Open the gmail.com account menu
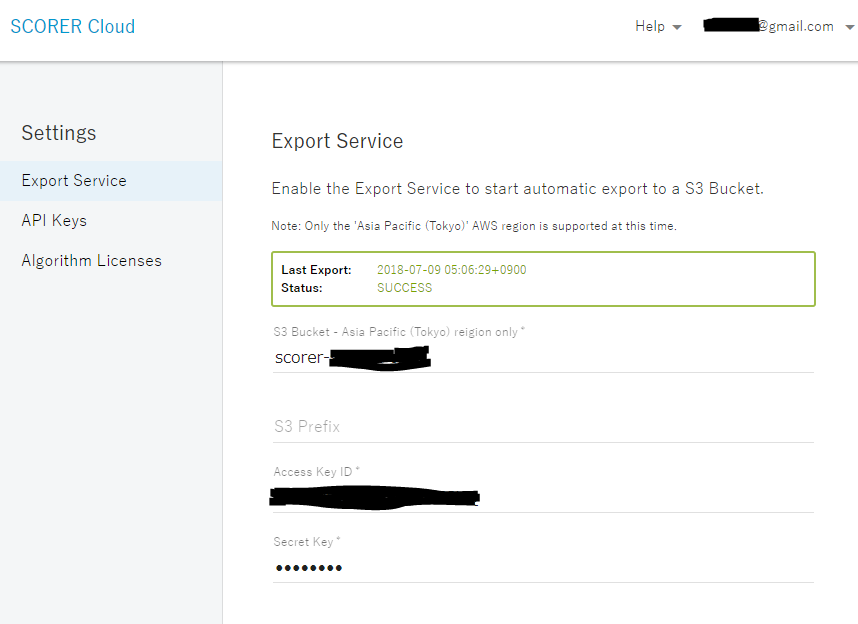The image size is (858, 624). (778, 26)
